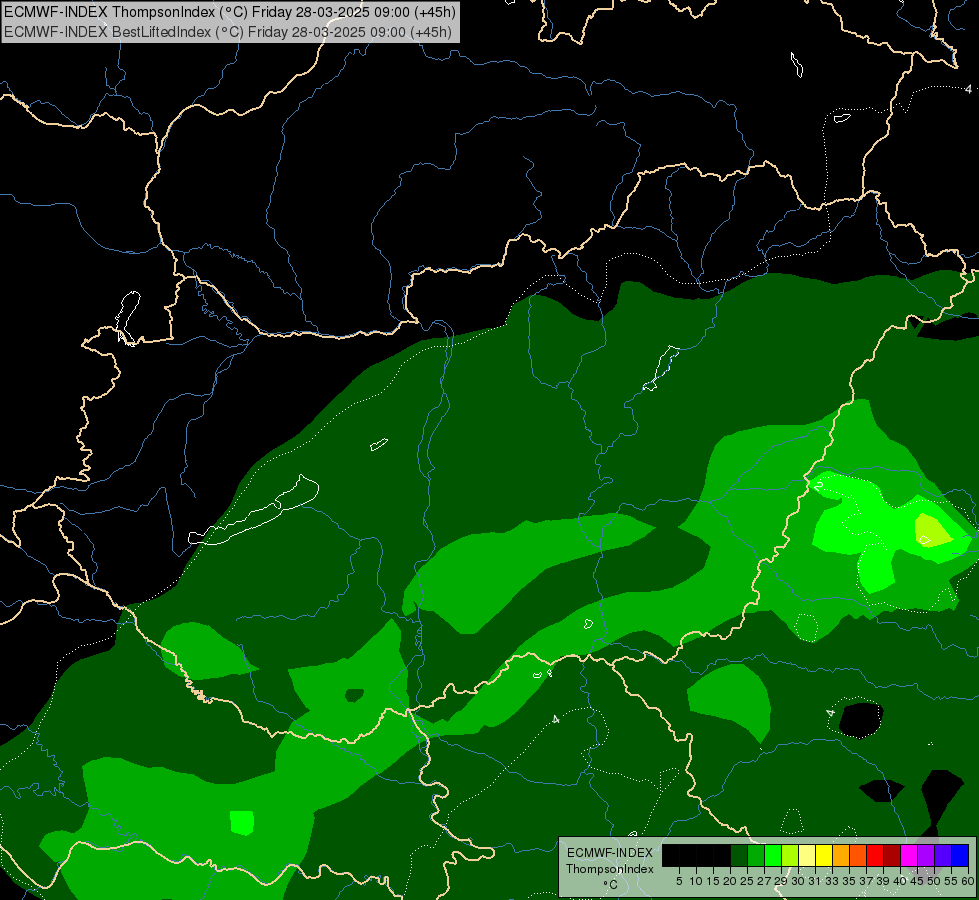979x900 pixels.
Task: Select the bright red 37-39 legend swatch
Action: [x=875, y=855]
